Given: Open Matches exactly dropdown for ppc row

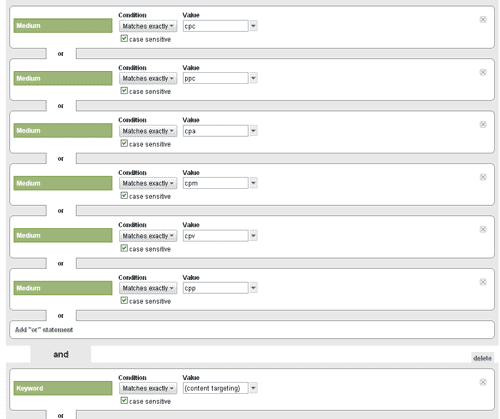Looking at the screenshot, I should coord(148,78).
